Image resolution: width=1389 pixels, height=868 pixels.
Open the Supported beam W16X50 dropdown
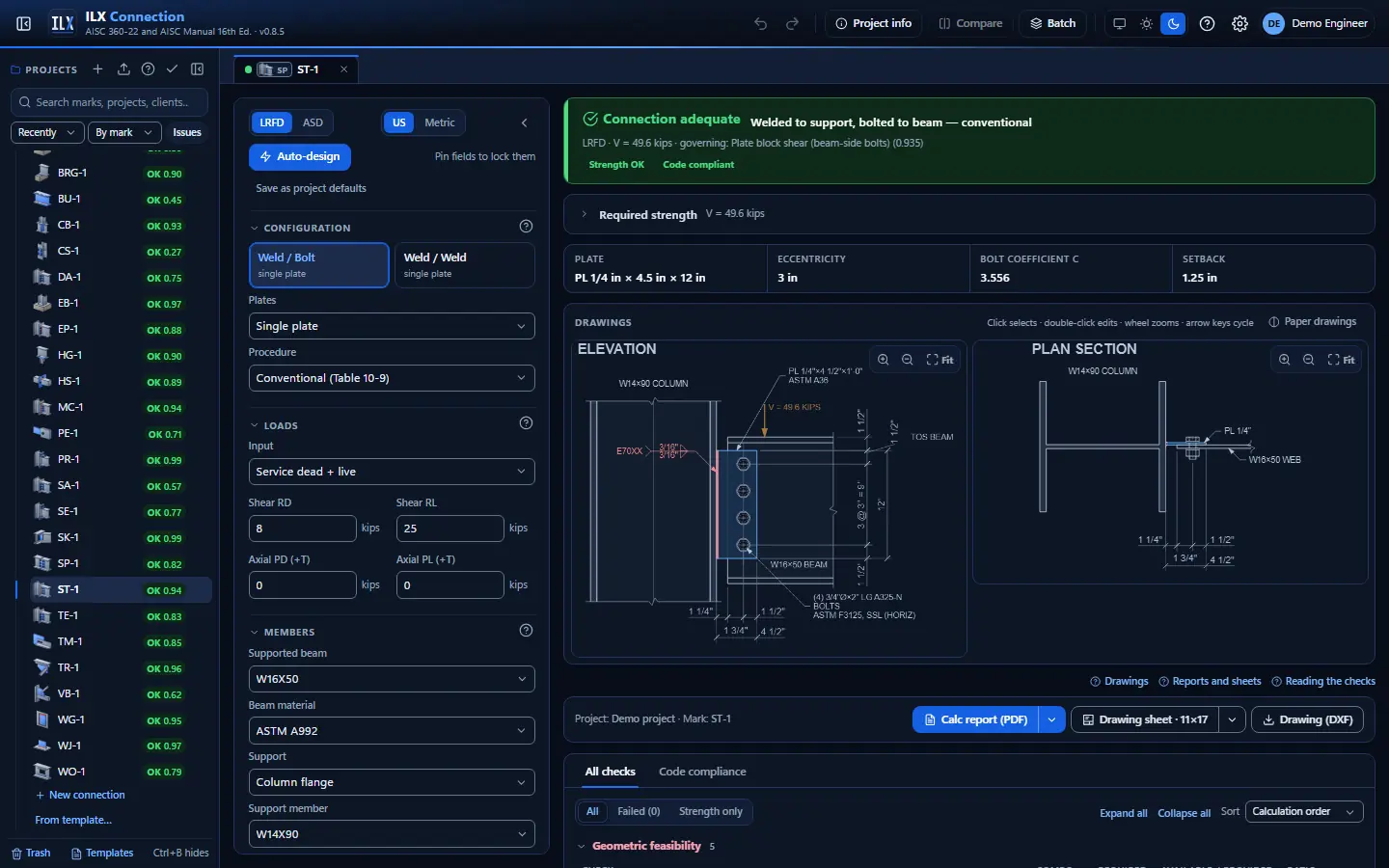[392, 679]
